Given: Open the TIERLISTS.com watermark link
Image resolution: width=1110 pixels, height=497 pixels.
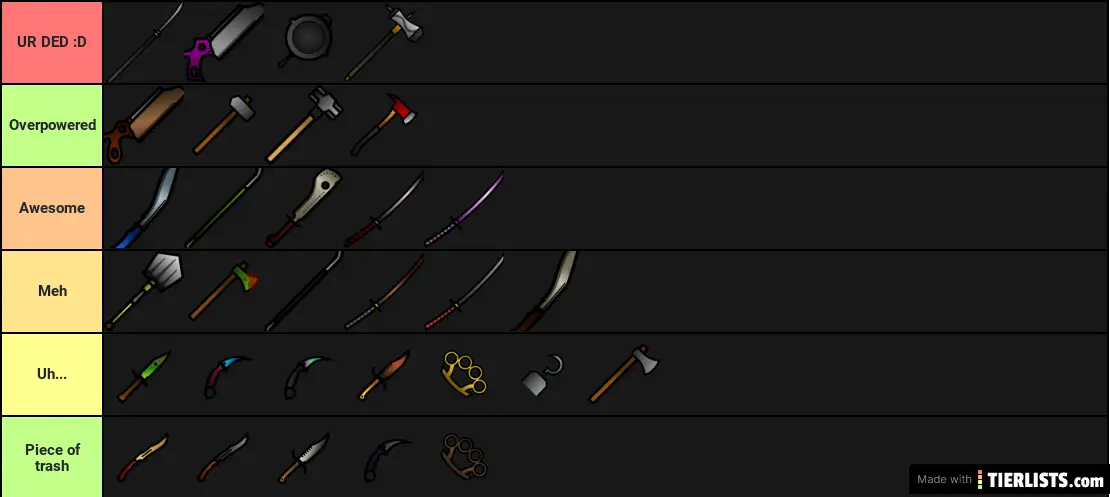Looking at the screenshot, I should click(x=1009, y=479).
